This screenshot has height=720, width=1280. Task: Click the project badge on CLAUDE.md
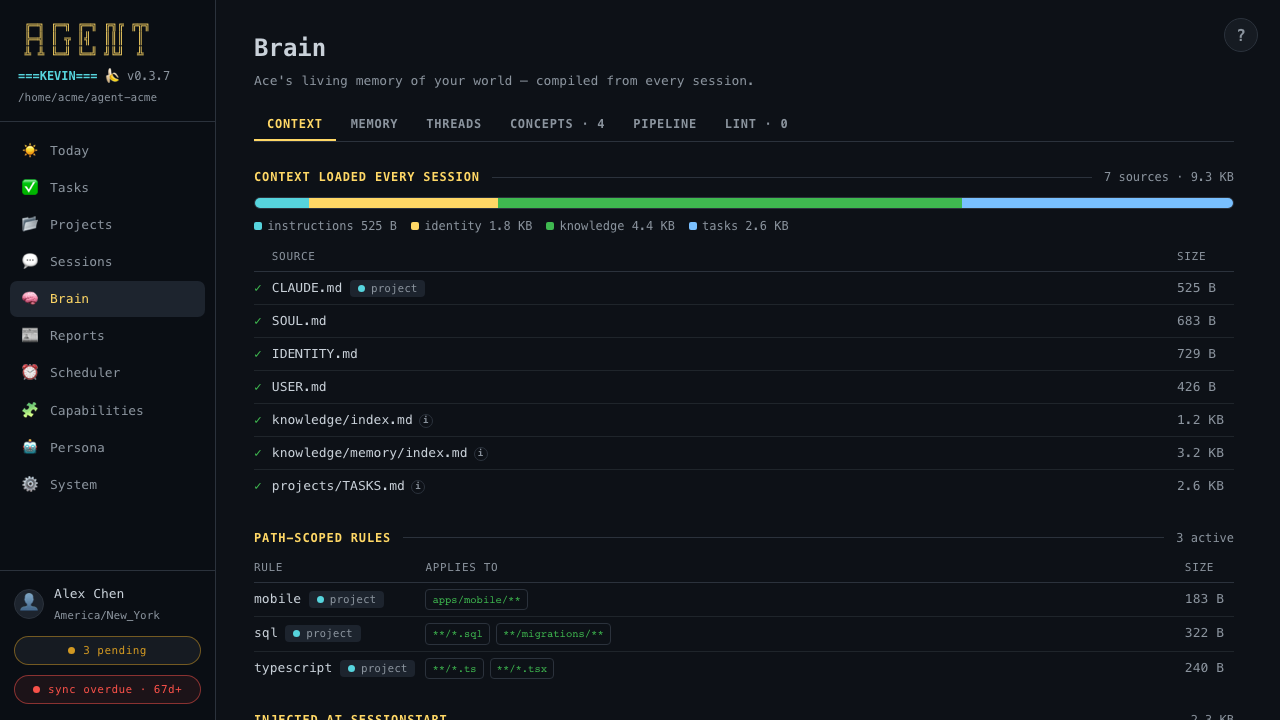point(387,288)
